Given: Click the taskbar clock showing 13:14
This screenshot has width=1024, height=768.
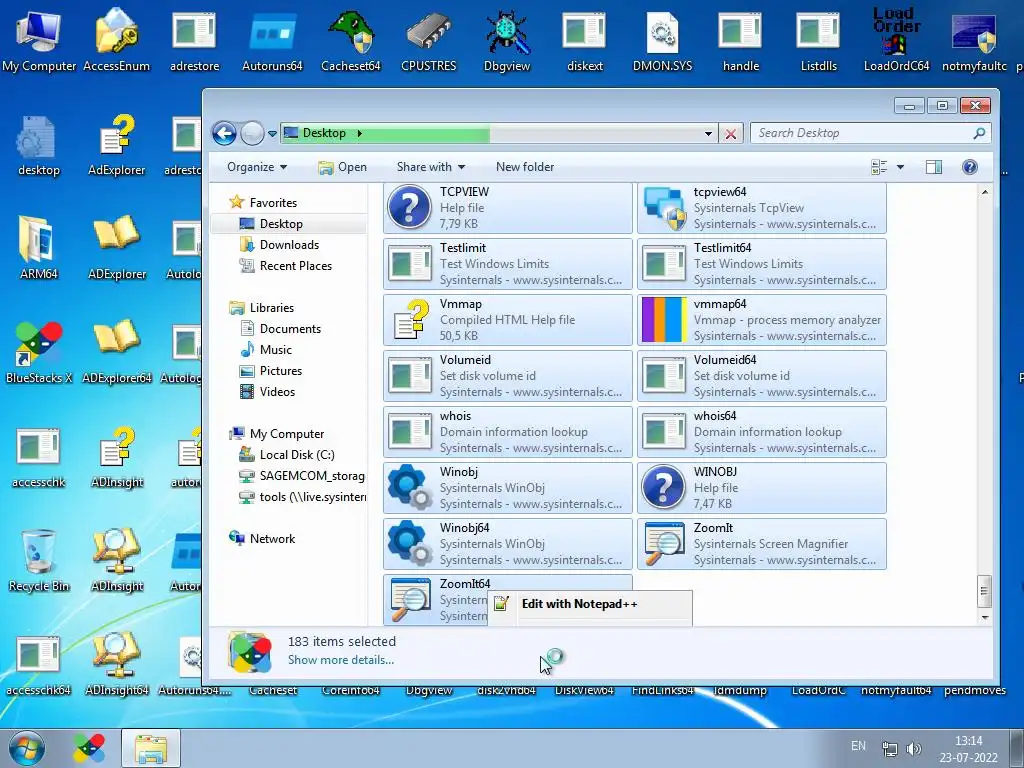Looking at the screenshot, I should (968, 749).
